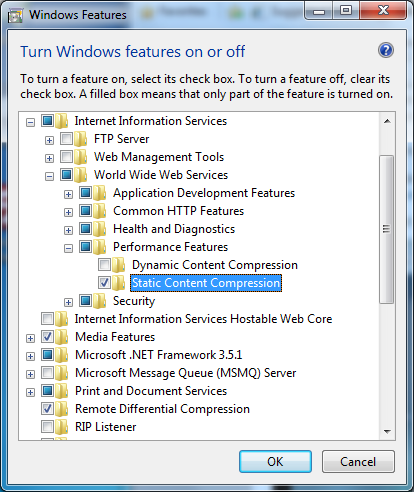Enable the Dynamic Content Compression checkbox
Screen dimensions: 414x492
coord(104,264)
